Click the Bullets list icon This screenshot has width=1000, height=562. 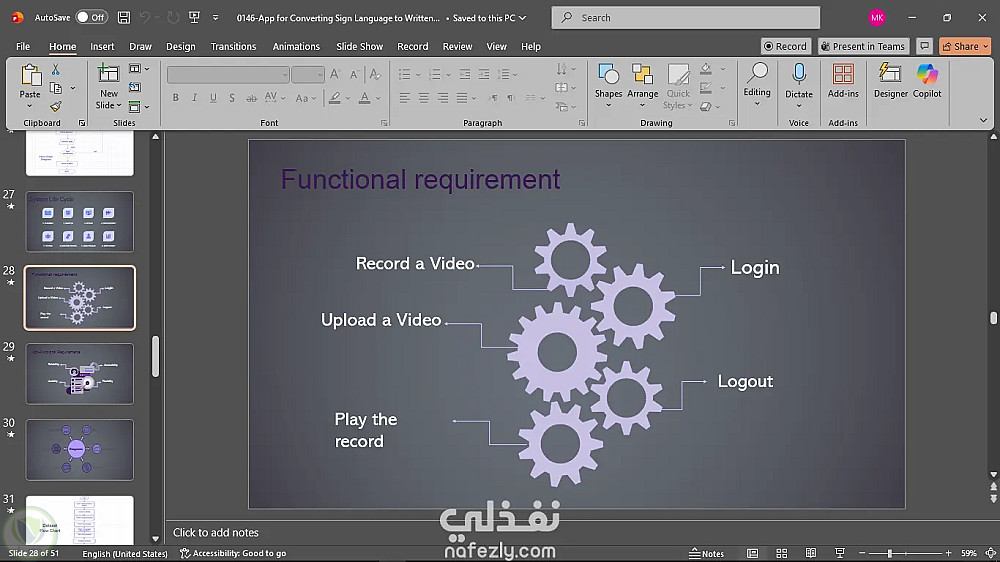click(404, 75)
